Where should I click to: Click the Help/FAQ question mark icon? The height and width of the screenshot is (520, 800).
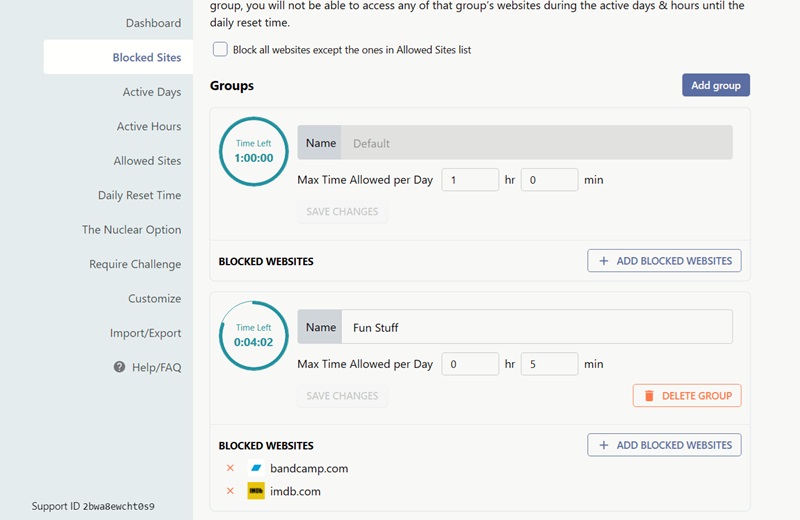point(119,367)
